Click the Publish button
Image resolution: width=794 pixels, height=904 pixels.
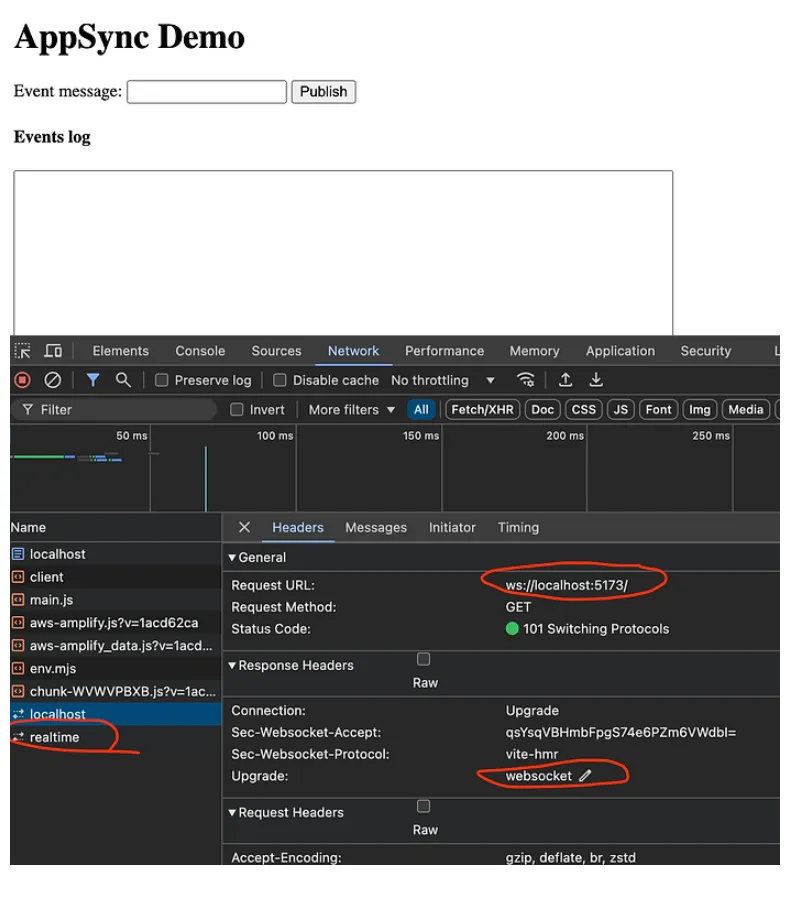(323, 92)
